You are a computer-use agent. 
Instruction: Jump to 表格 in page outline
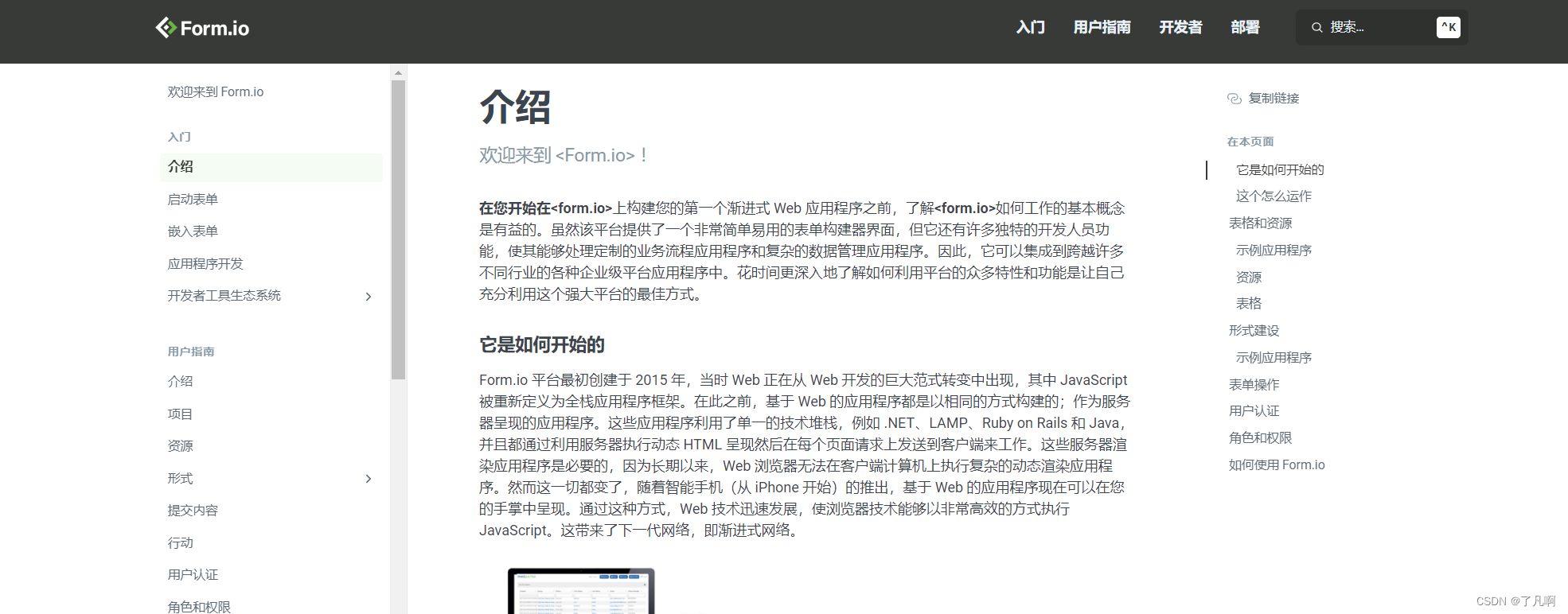[1249, 304]
